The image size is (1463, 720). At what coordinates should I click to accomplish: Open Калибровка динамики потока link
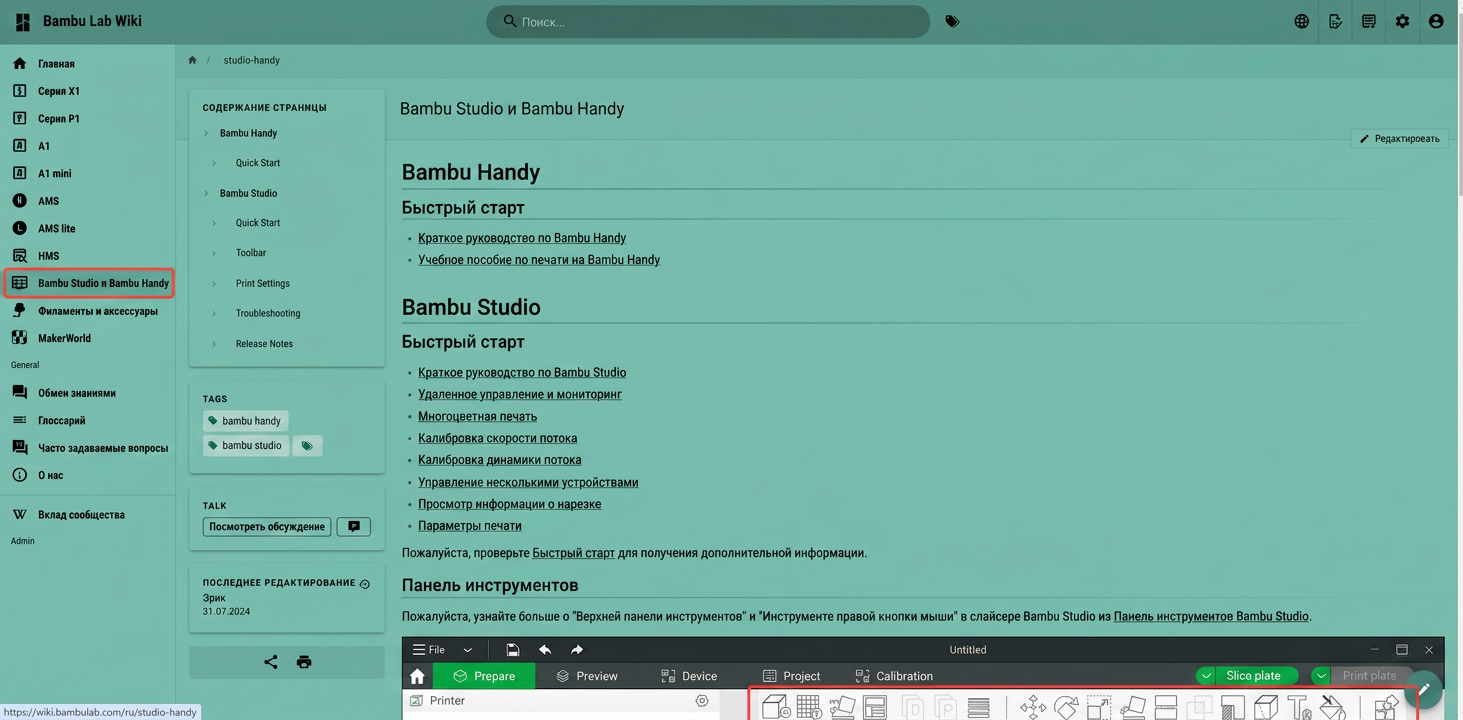500,460
